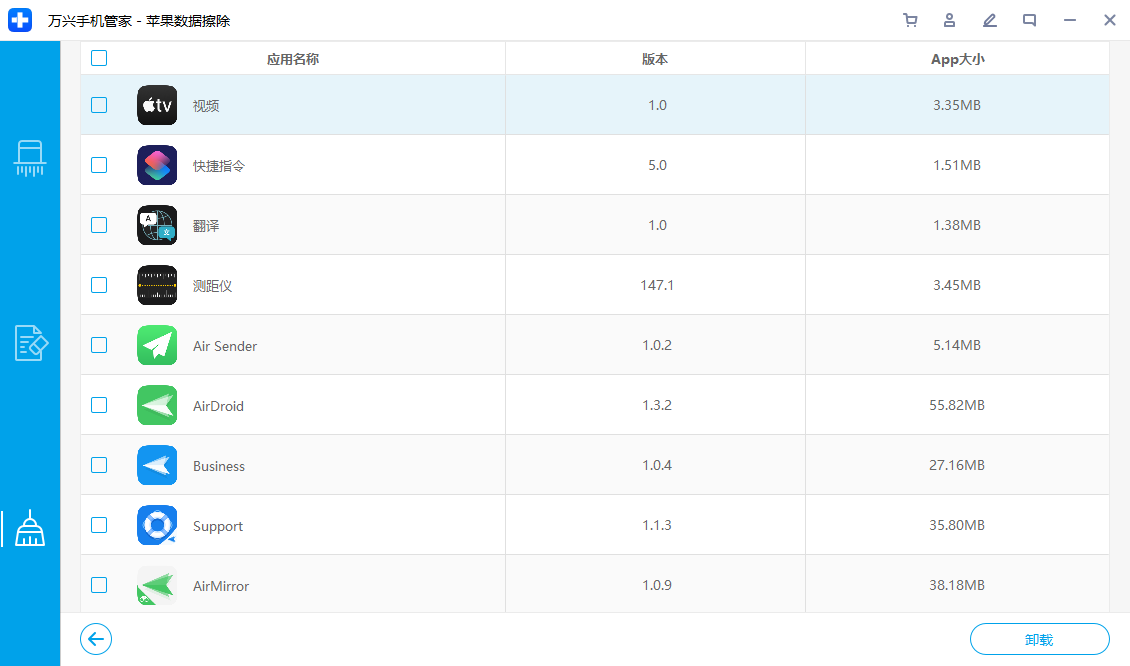Click the AirDroid app icon
Image resolution: width=1130 pixels, height=666 pixels.
tap(157, 405)
